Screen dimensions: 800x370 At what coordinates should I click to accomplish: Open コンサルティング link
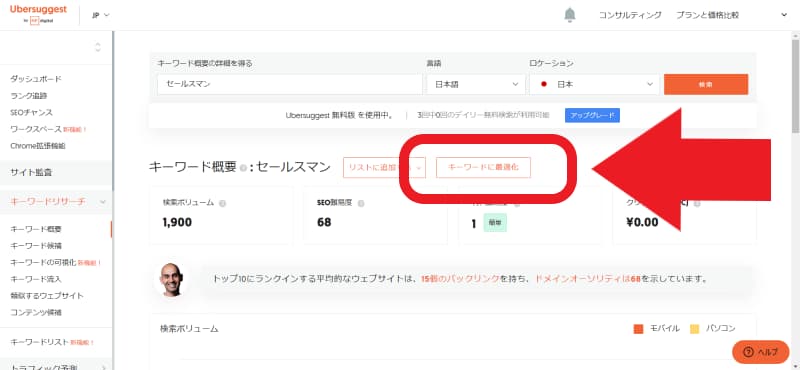pos(630,15)
